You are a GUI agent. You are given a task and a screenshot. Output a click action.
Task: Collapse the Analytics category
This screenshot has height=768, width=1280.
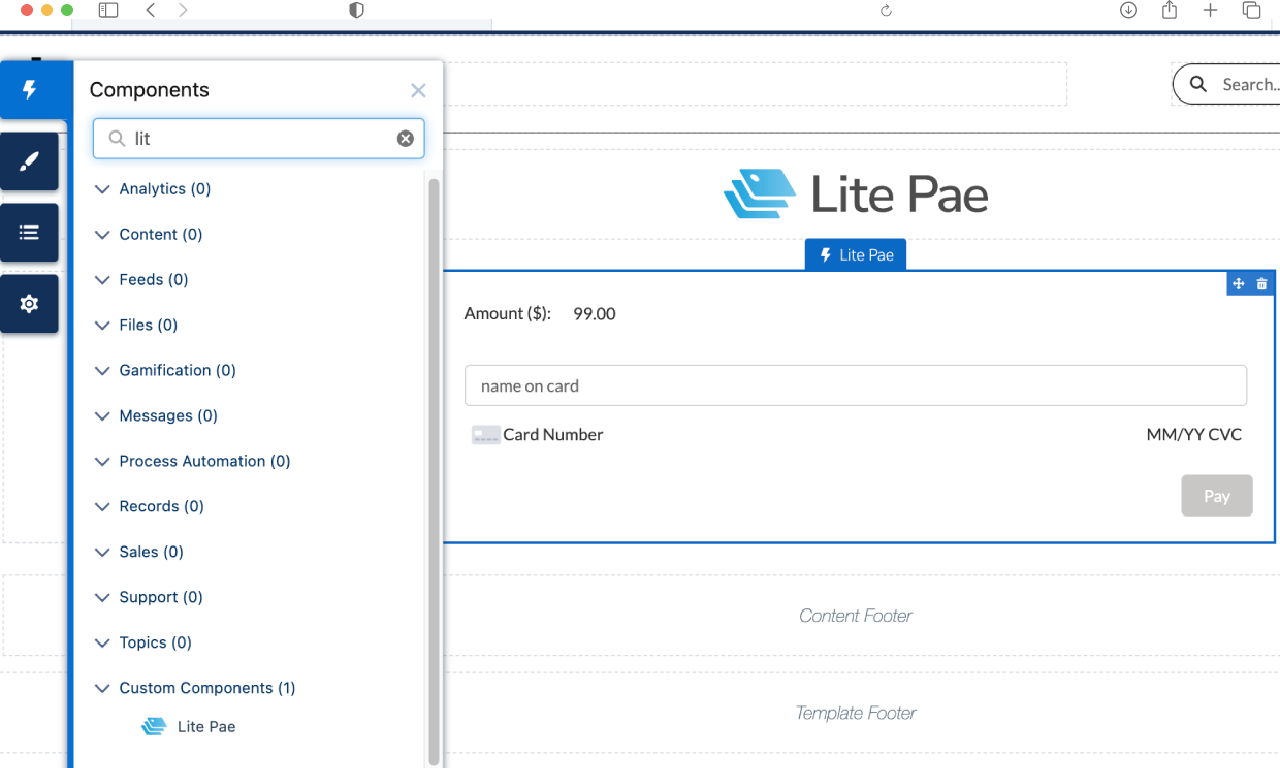102,189
